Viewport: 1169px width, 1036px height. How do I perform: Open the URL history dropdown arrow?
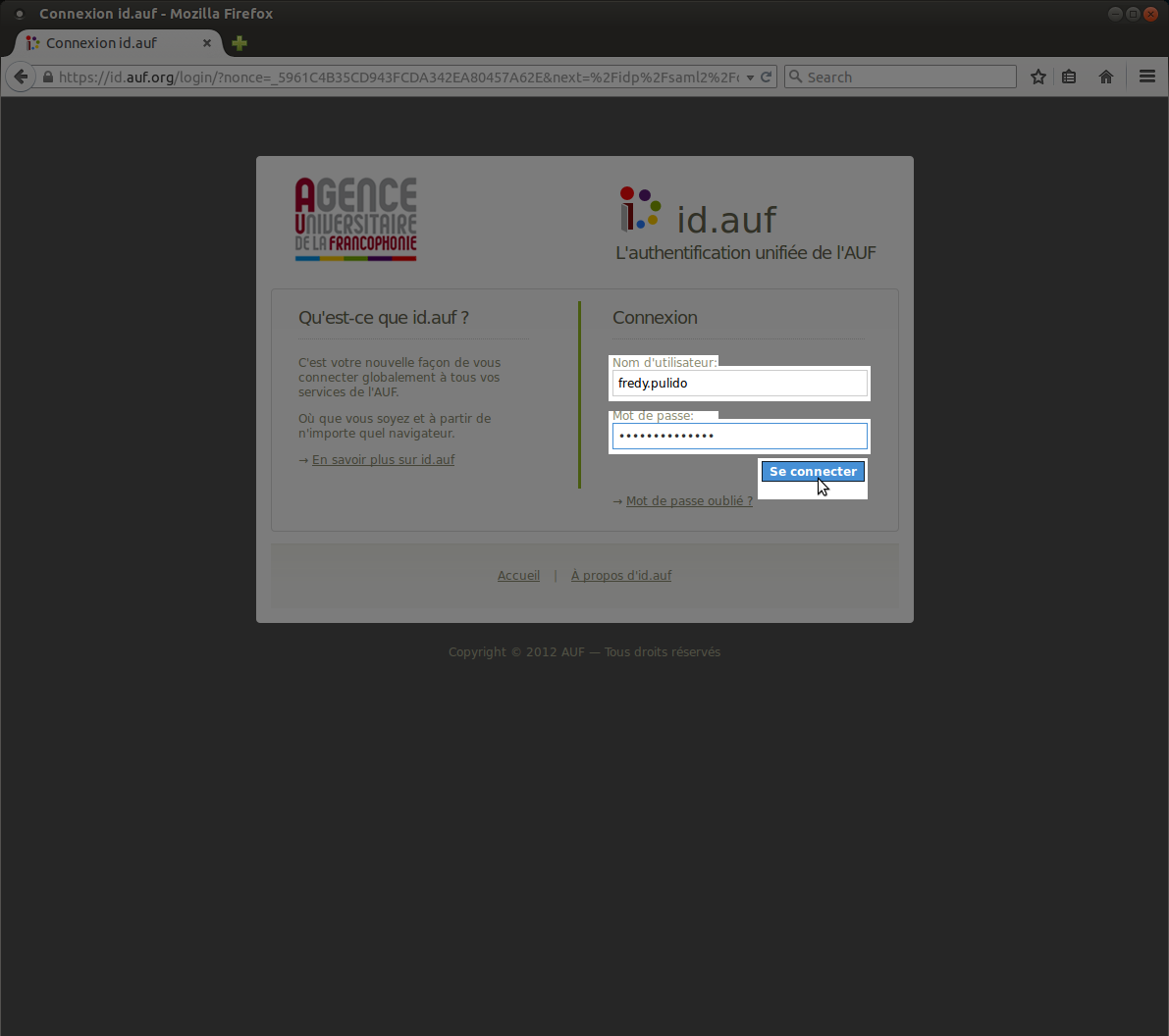click(x=750, y=78)
